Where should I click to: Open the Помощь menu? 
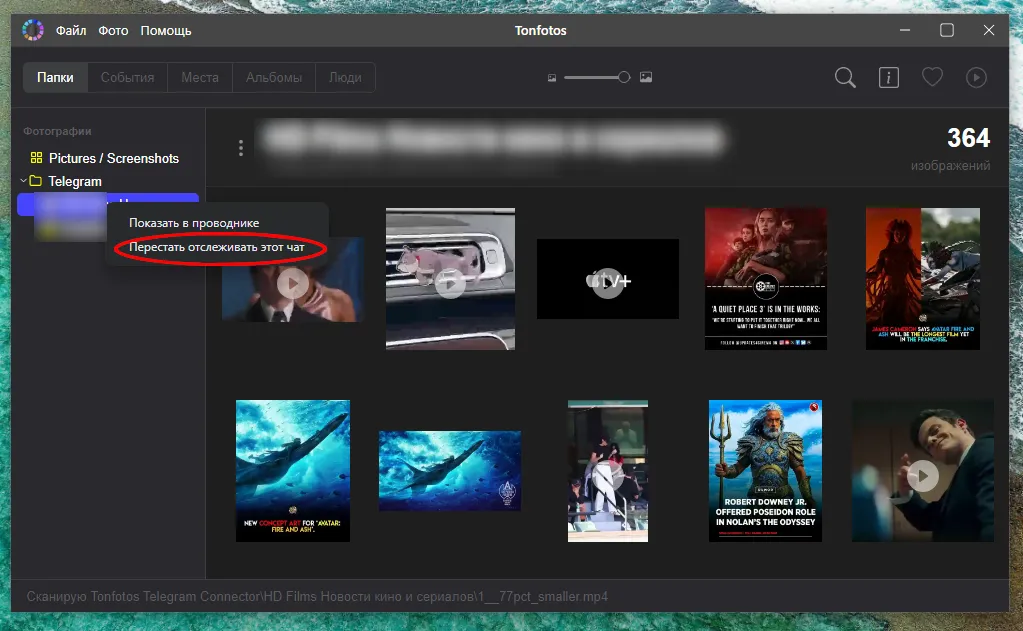166,30
